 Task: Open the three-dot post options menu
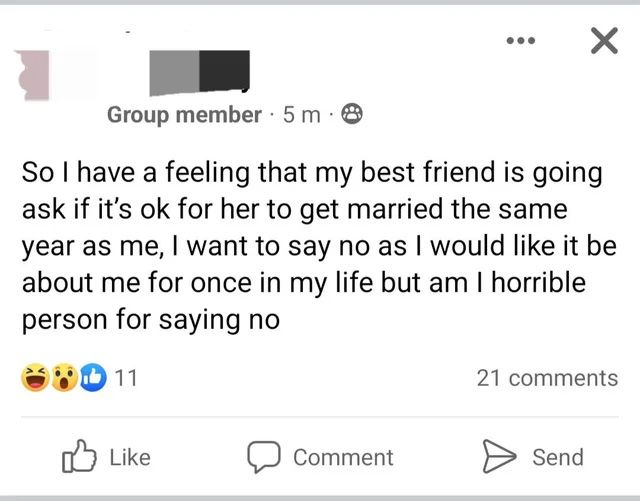pos(521,40)
